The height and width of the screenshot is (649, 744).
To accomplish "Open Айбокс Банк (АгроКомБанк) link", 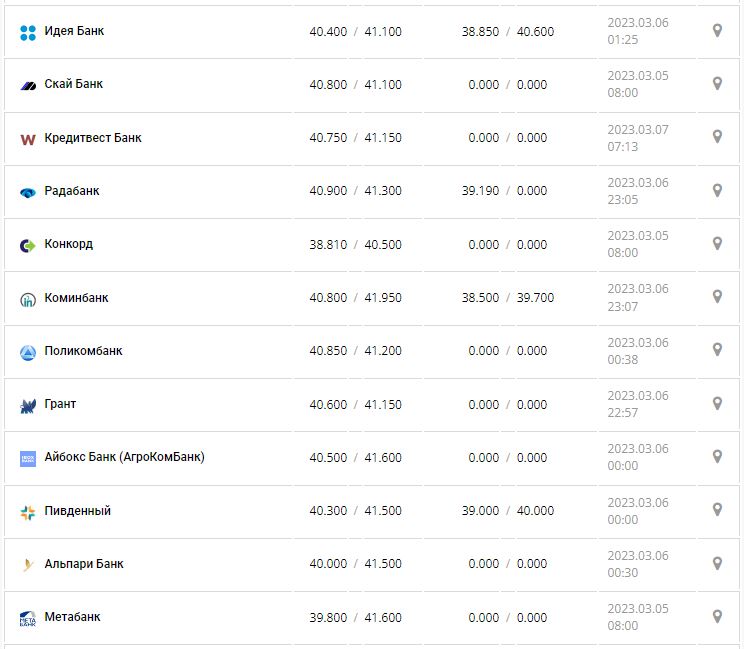I will click(124, 458).
